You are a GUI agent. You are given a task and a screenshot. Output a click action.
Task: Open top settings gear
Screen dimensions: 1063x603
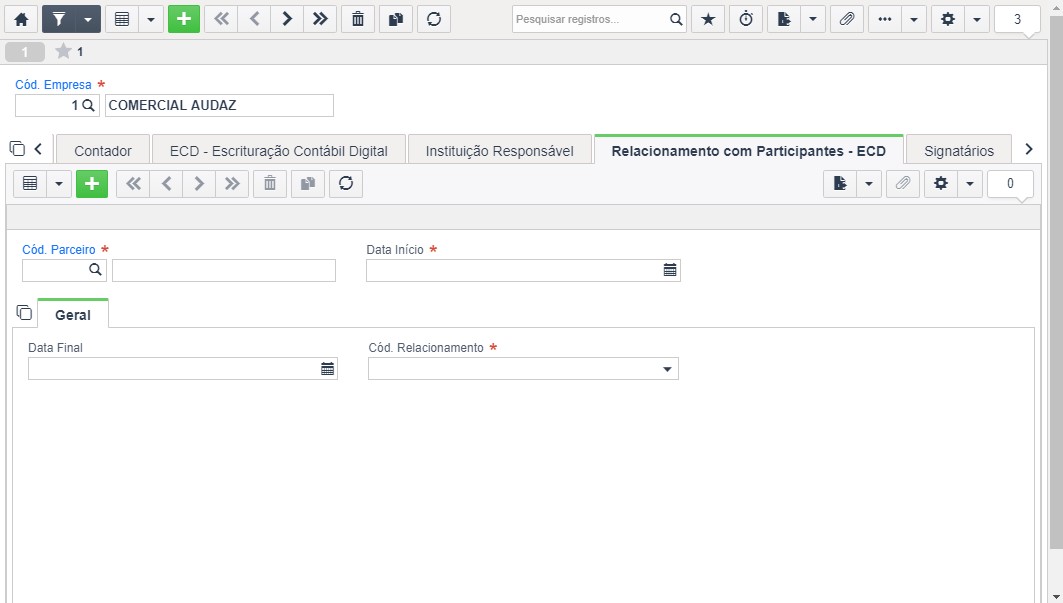click(x=948, y=19)
